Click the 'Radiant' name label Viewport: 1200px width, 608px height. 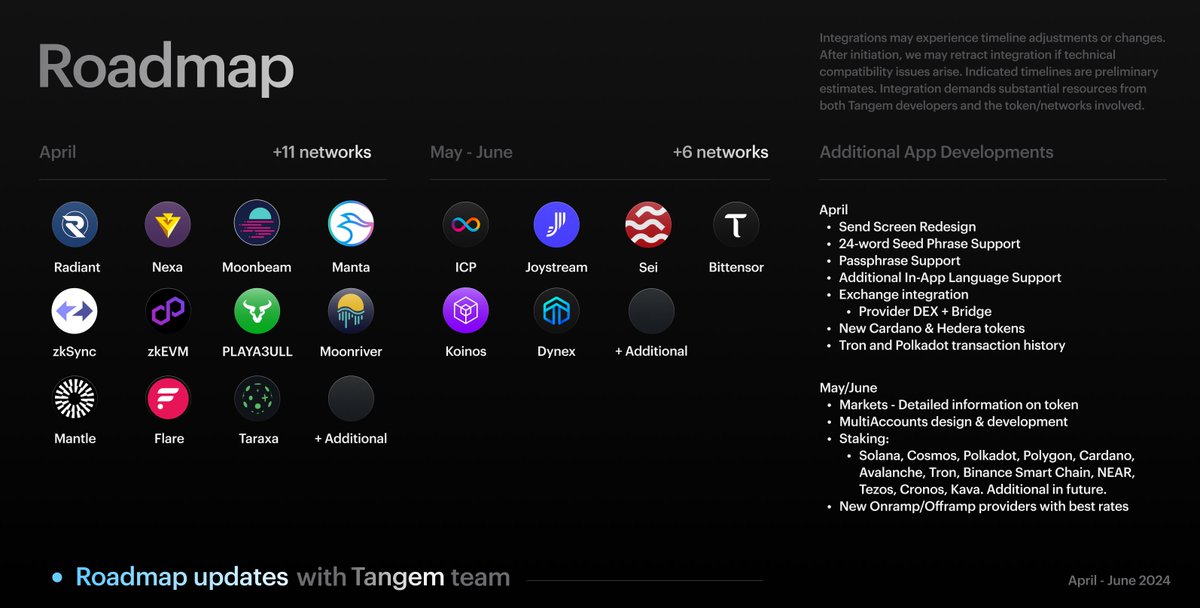(77, 267)
